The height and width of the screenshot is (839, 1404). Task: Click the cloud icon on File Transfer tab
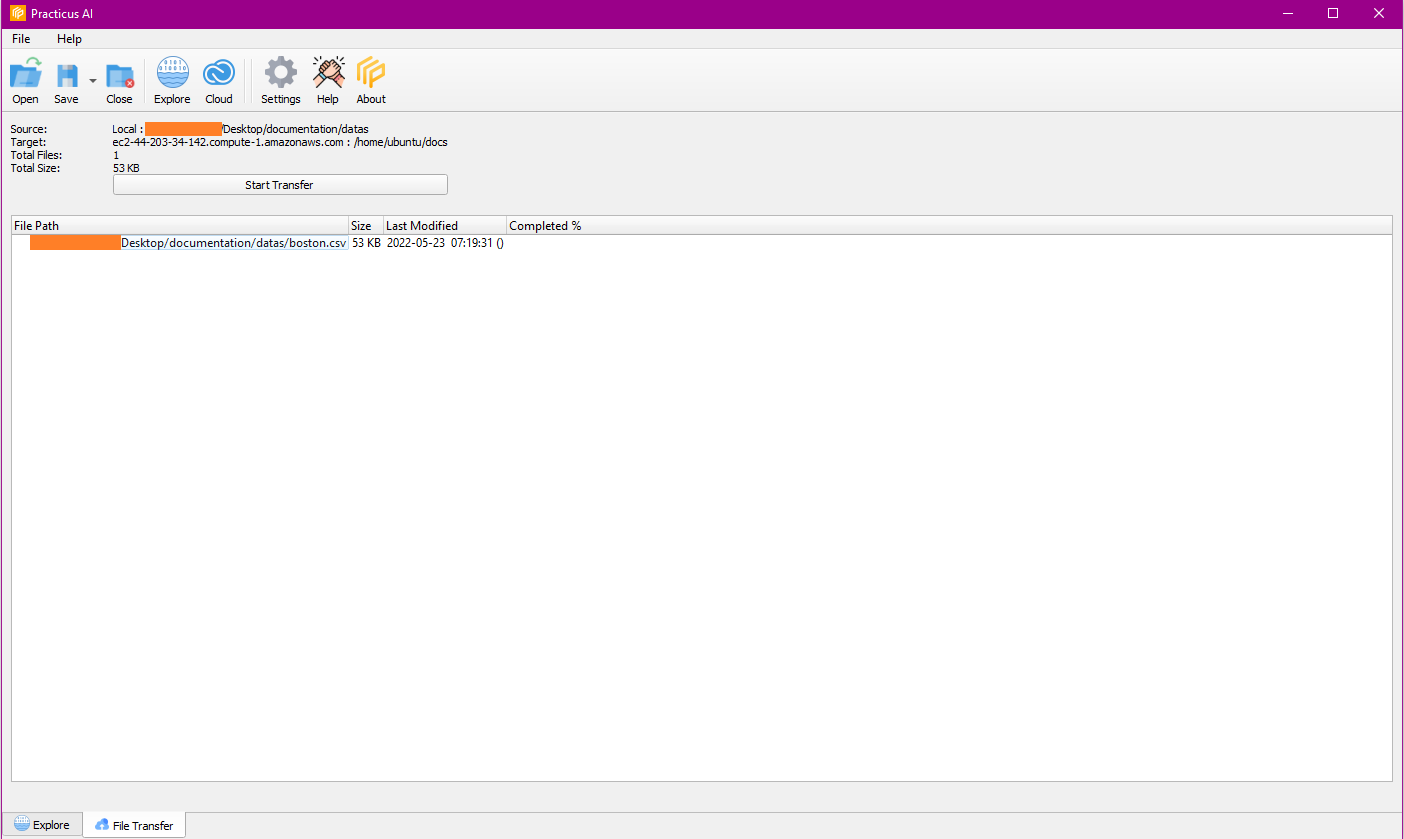click(103, 824)
